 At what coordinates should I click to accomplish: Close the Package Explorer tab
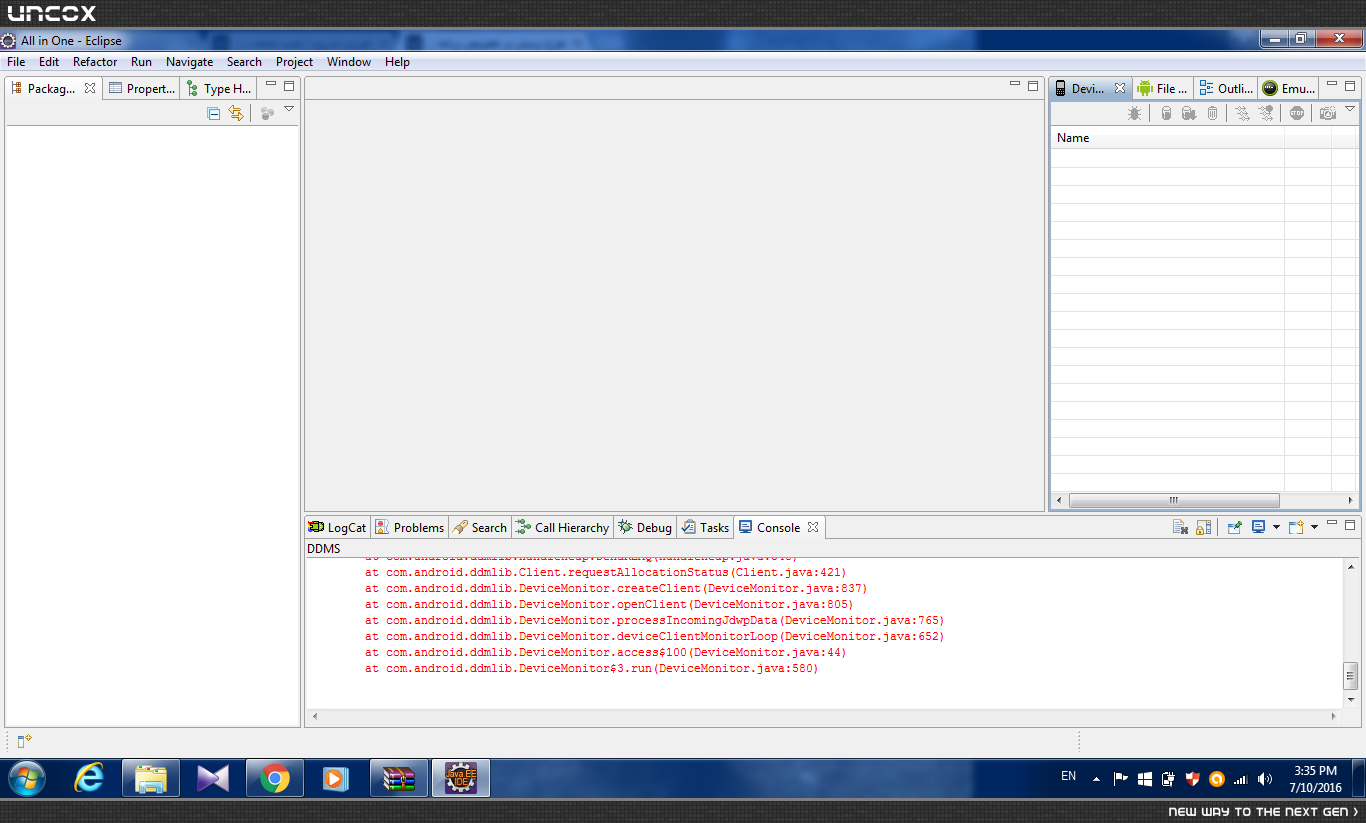[x=90, y=88]
